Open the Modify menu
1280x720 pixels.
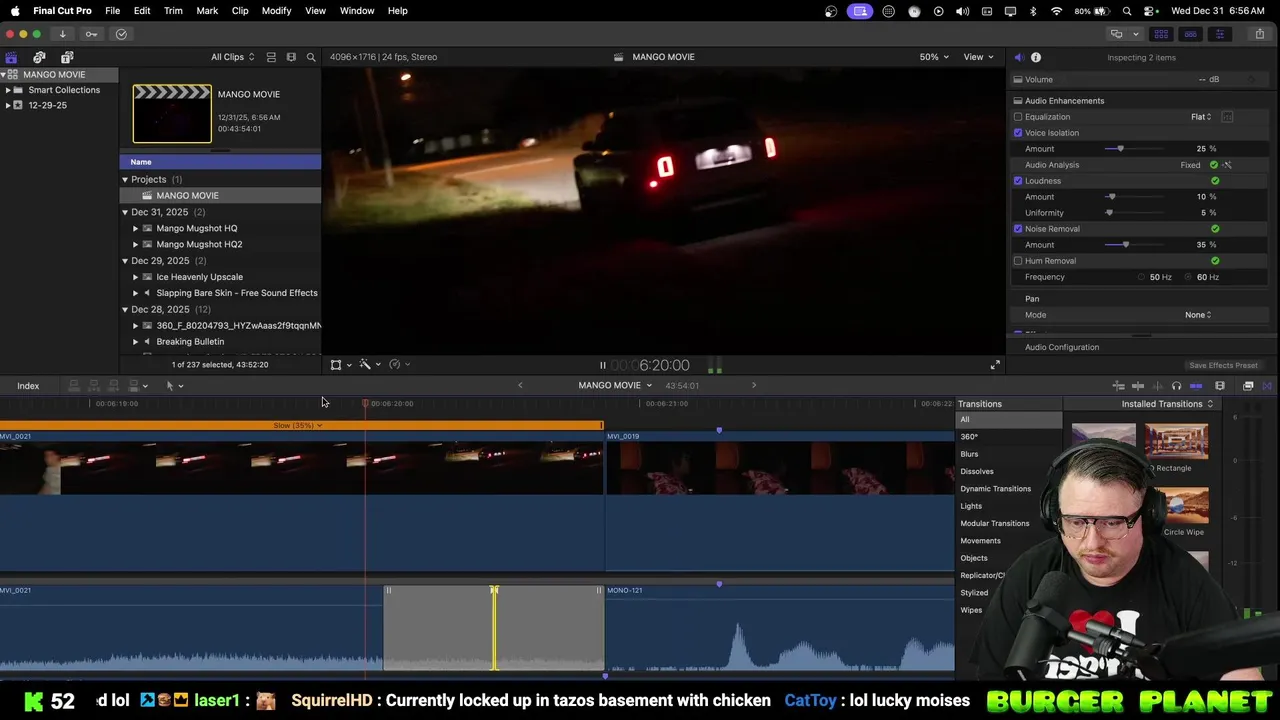[x=276, y=10]
